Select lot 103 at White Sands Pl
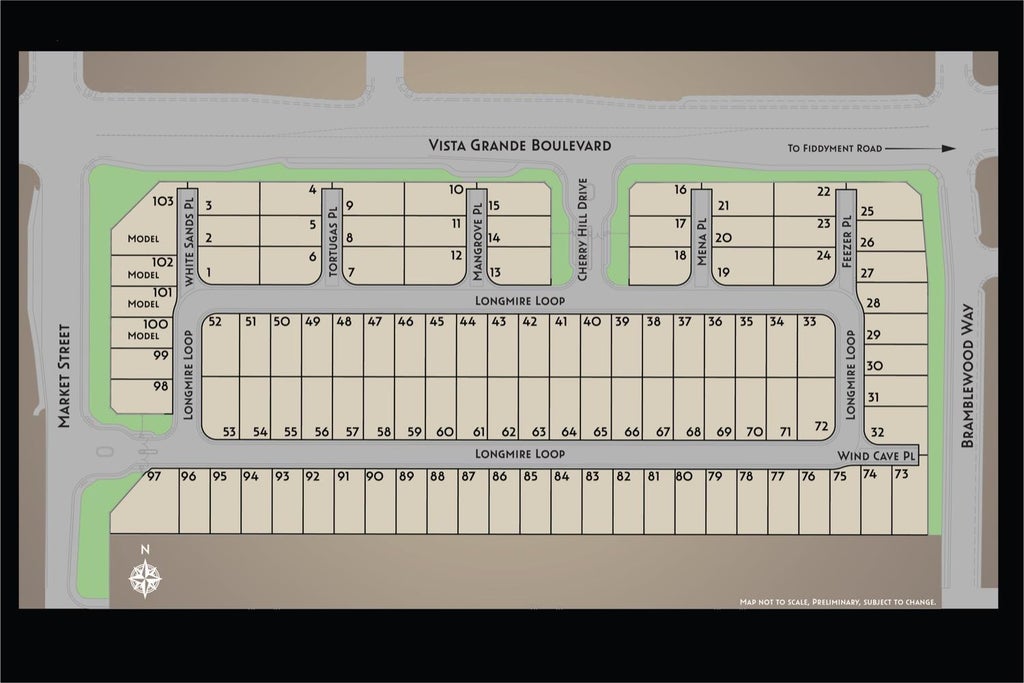 click(x=146, y=217)
